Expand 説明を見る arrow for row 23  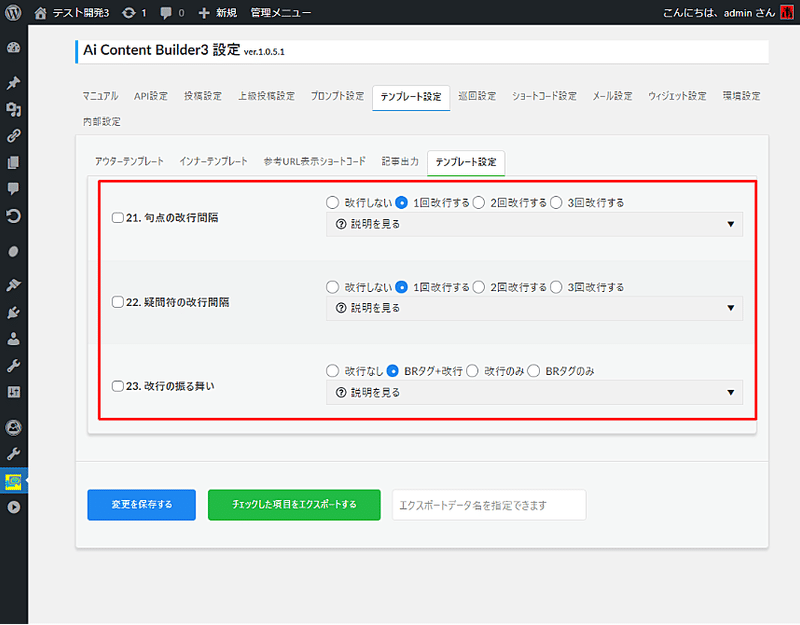(x=731, y=392)
